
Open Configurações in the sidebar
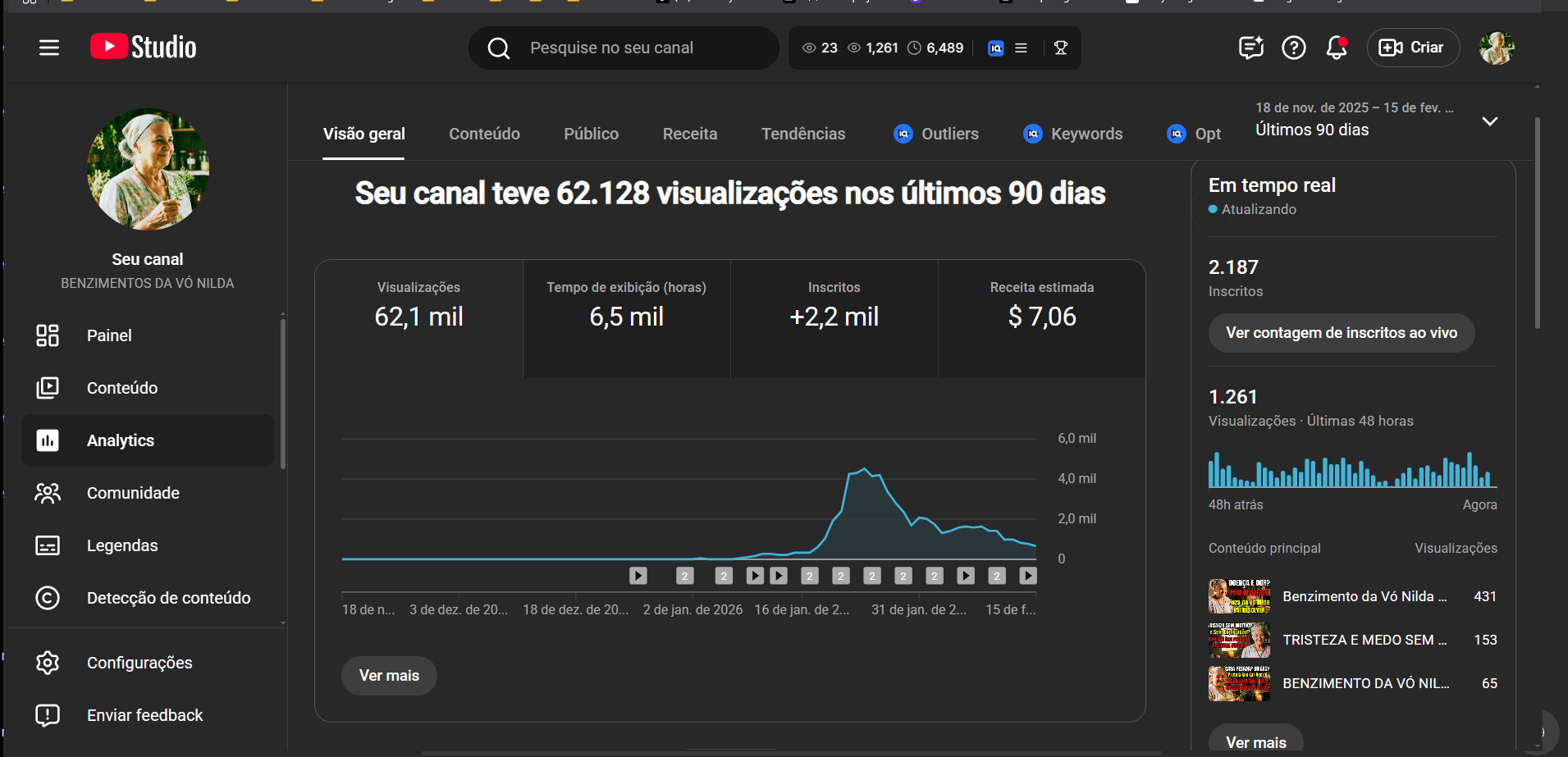pyautogui.click(x=148, y=663)
